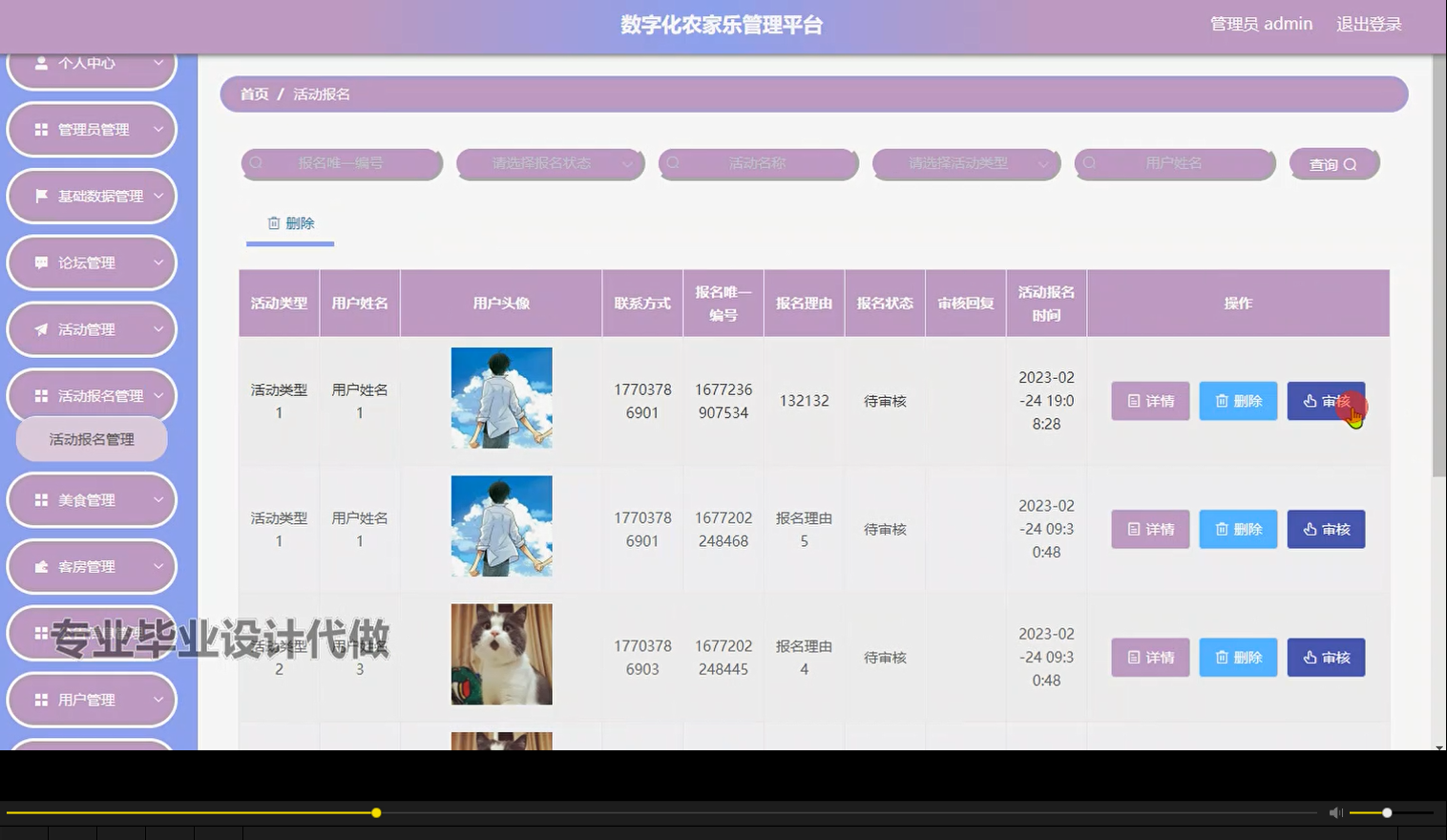Open the 请选择活动类型 dropdown
1447x840 pixels.
tap(966, 163)
